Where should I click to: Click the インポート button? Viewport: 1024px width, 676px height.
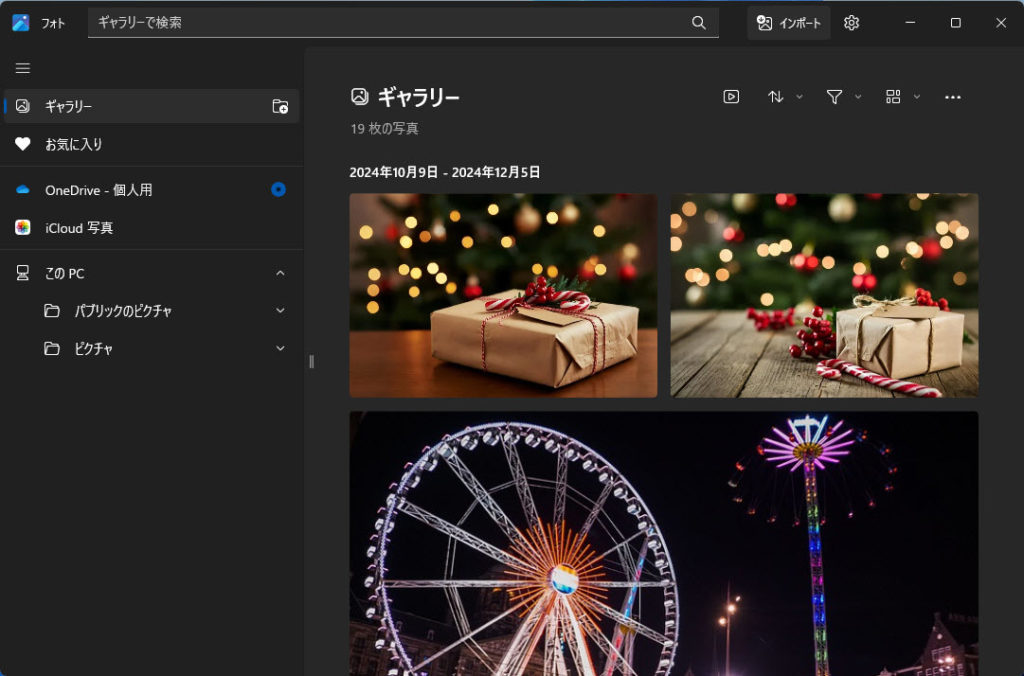(x=788, y=23)
